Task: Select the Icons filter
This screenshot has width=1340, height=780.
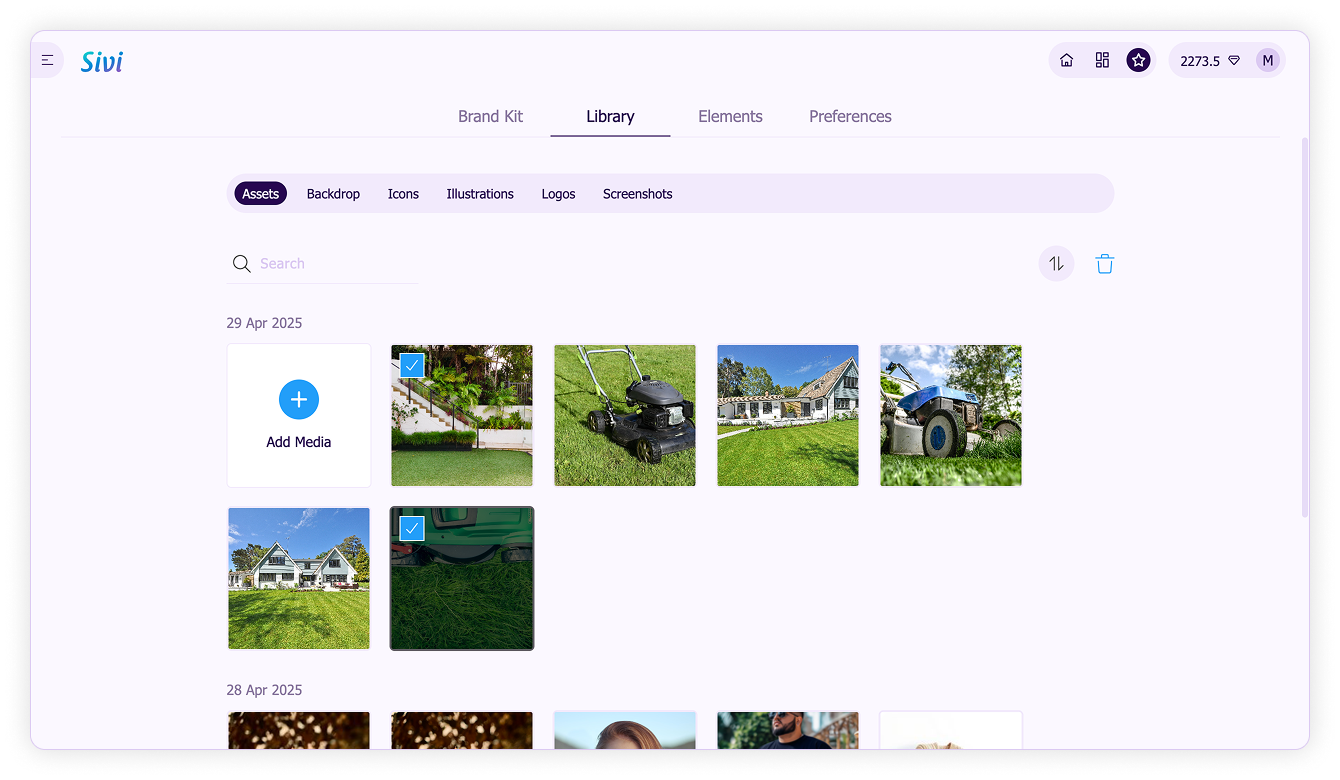Action: point(403,194)
